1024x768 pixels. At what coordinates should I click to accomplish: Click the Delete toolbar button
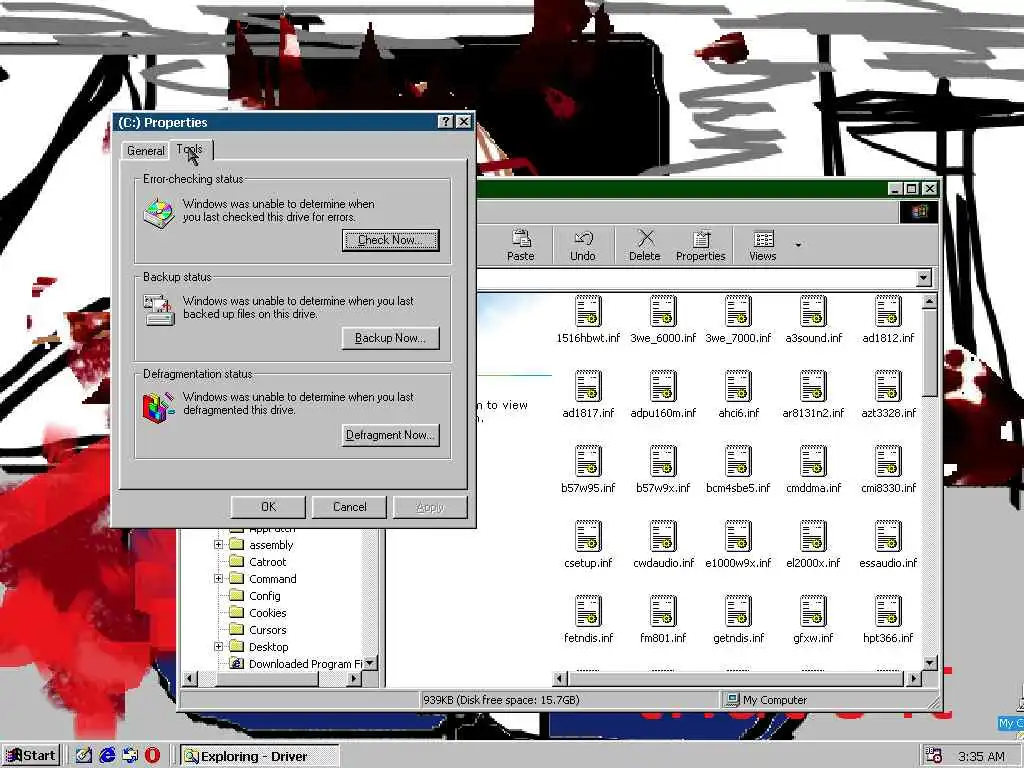click(645, 246)
